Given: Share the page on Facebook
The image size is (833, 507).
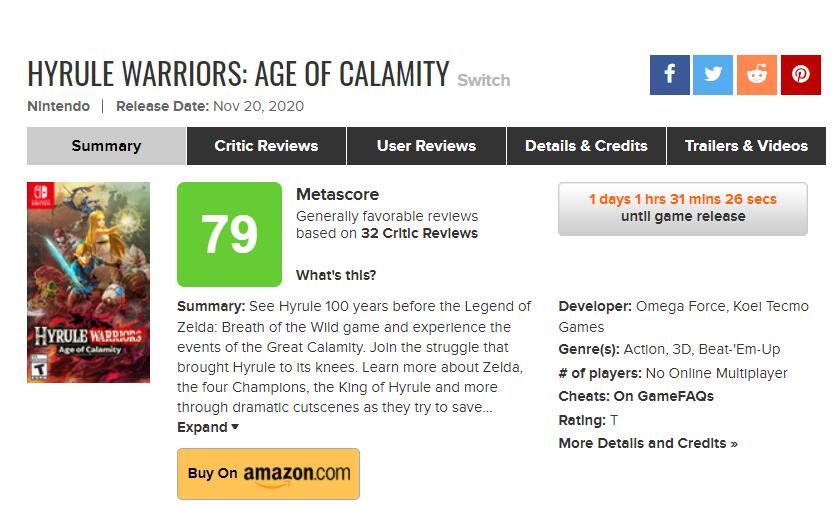Looking at the screenshot, I should pos(669,75).
